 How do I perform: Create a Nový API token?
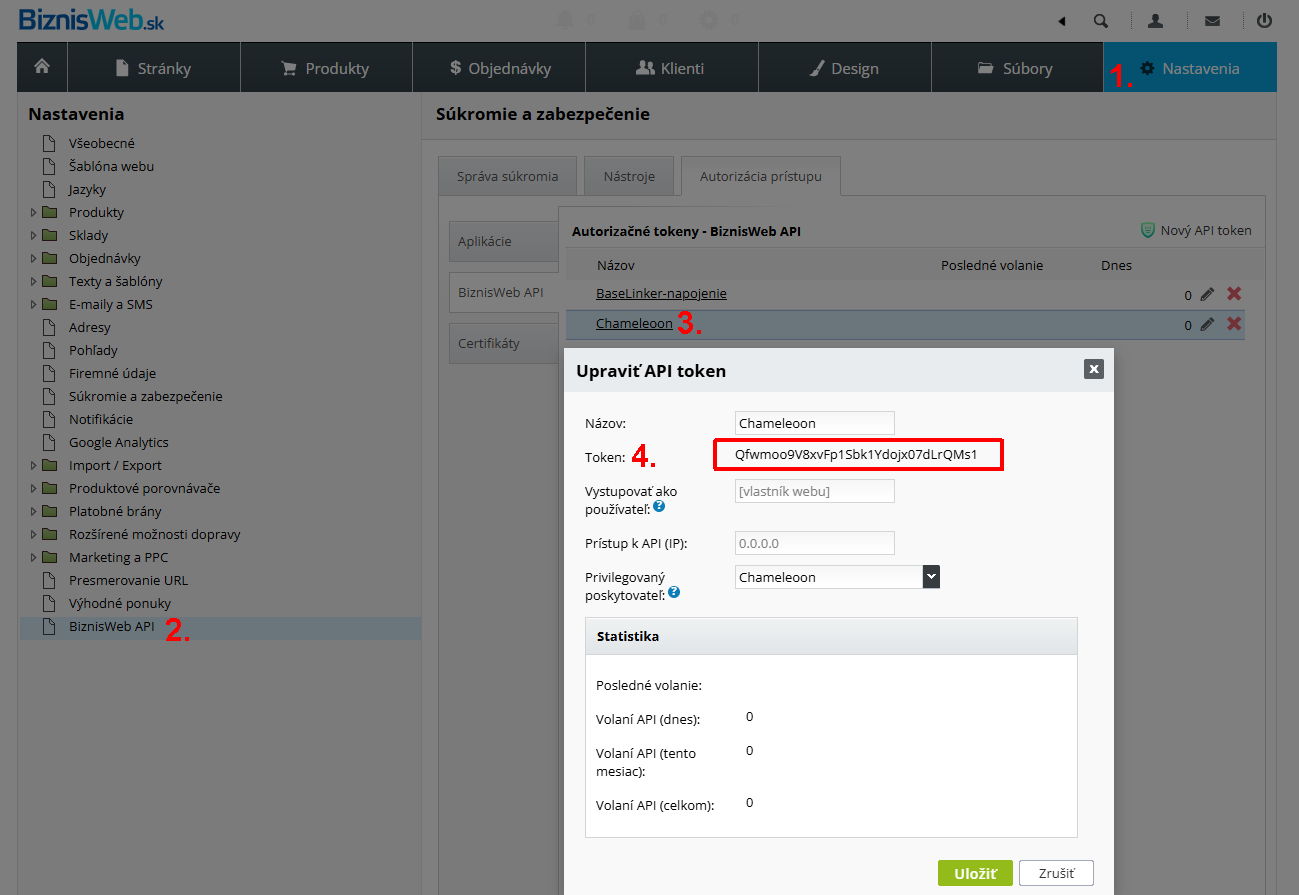click(x=1196, y=230)
